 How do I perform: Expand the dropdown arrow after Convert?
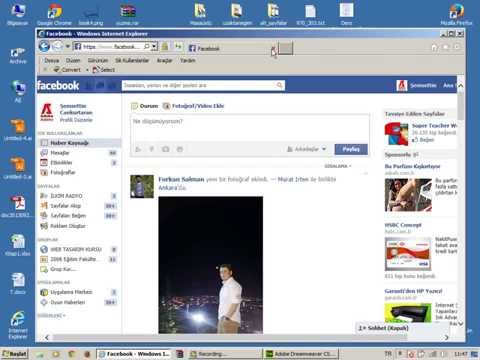coord(87,70)
